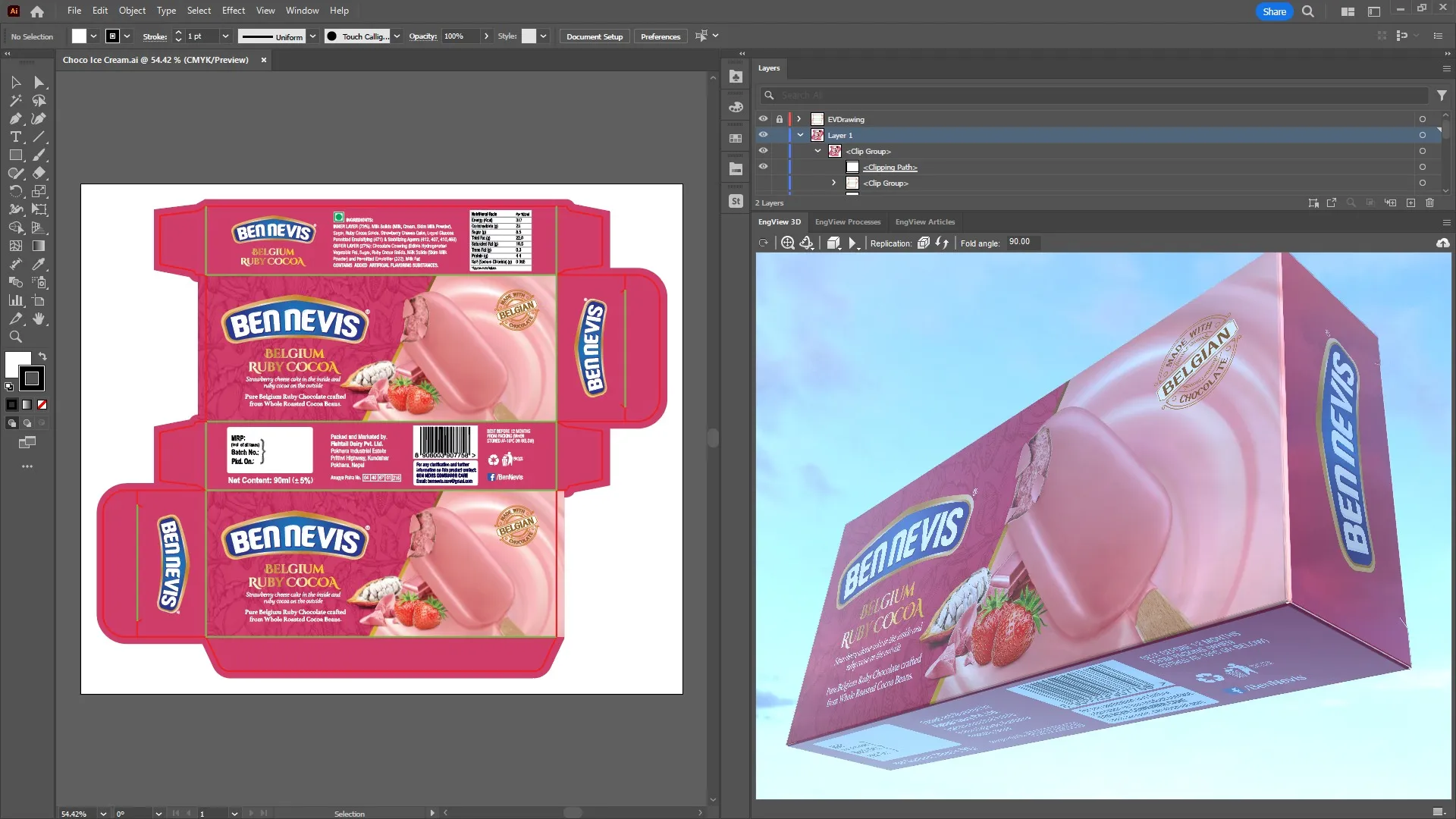Screen dimensions: 1456x819
Task: Hide the EVDrawing layer via eye
Action: [763, 119]
